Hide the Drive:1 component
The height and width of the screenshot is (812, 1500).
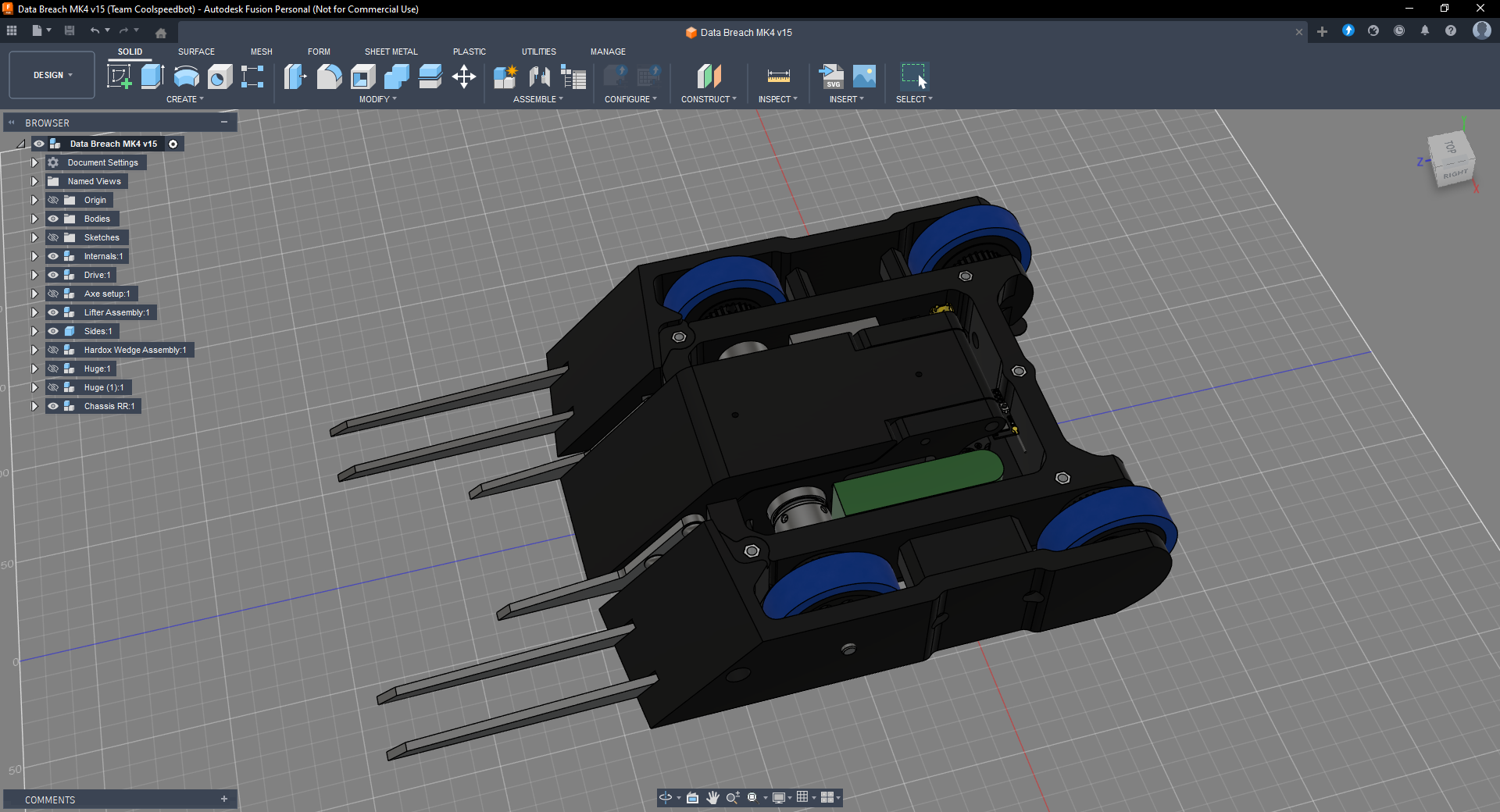tap(53, 275)
